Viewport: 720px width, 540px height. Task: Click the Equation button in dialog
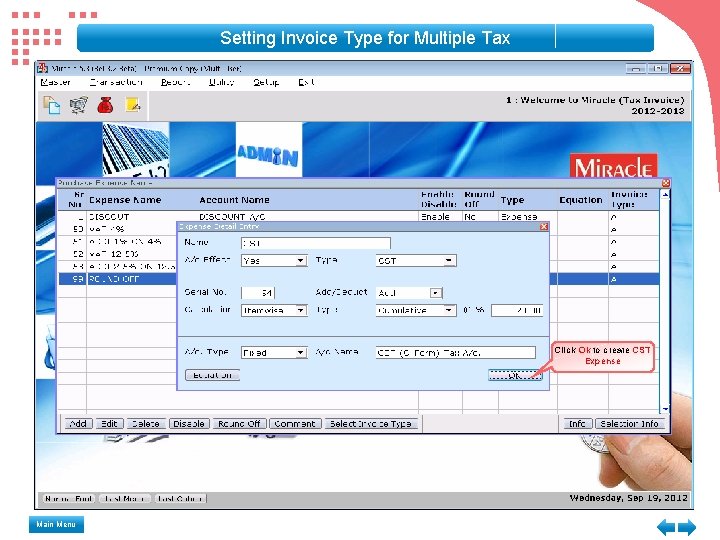point(212,375)
